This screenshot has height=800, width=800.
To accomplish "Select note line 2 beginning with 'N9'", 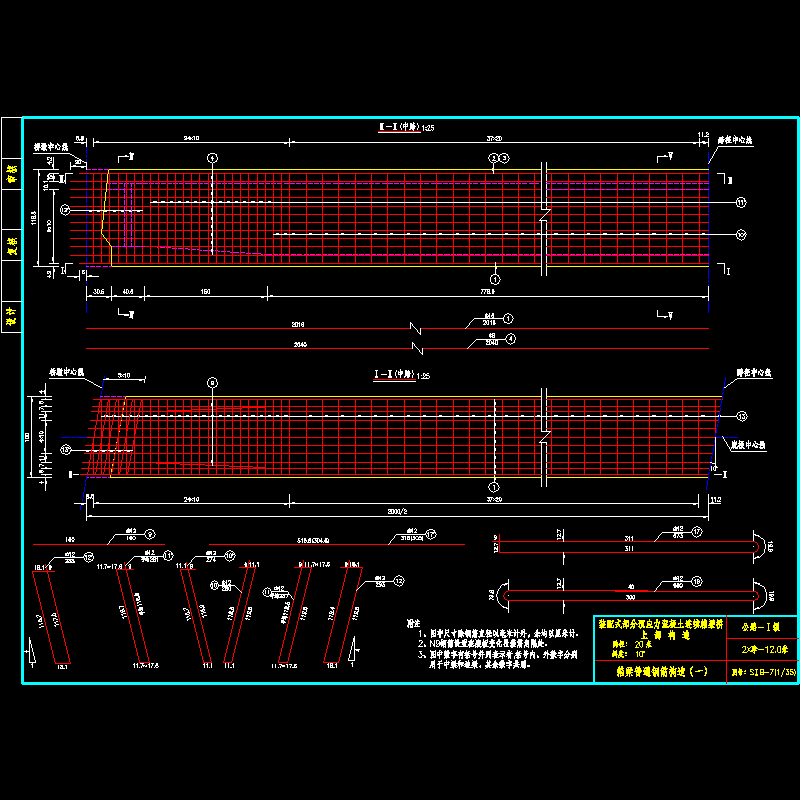I will point(483,644).
